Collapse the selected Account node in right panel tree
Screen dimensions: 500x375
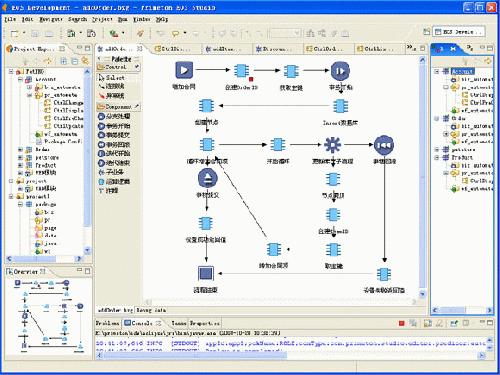coord(437,71)
